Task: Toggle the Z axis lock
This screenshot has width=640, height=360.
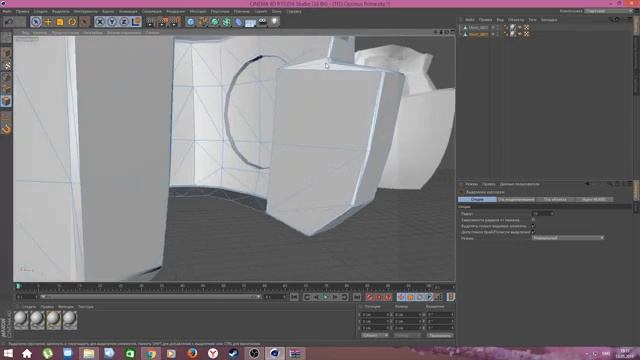Action: pos(124,22)
